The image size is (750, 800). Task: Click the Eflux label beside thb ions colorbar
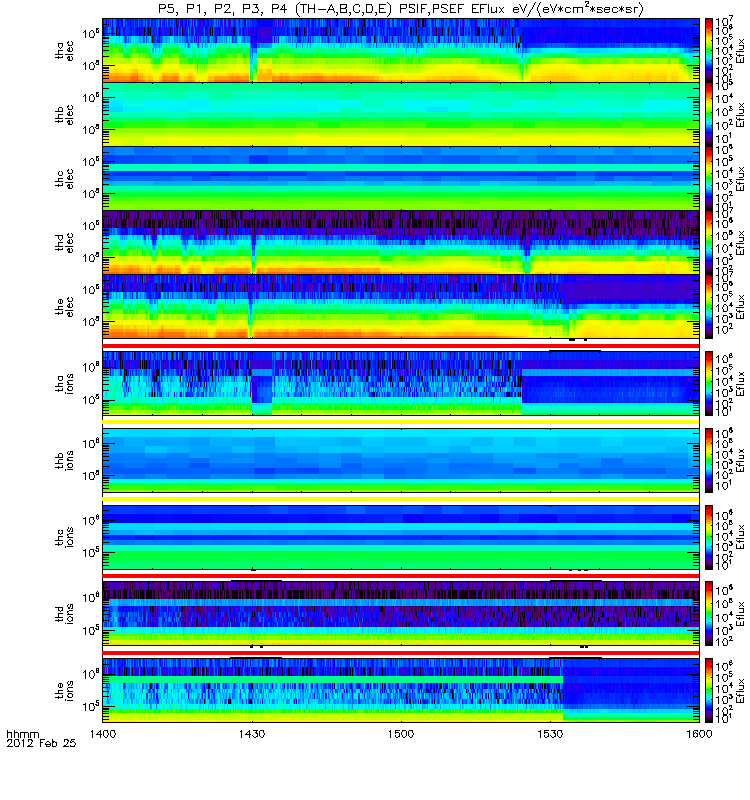click(740, 460)
